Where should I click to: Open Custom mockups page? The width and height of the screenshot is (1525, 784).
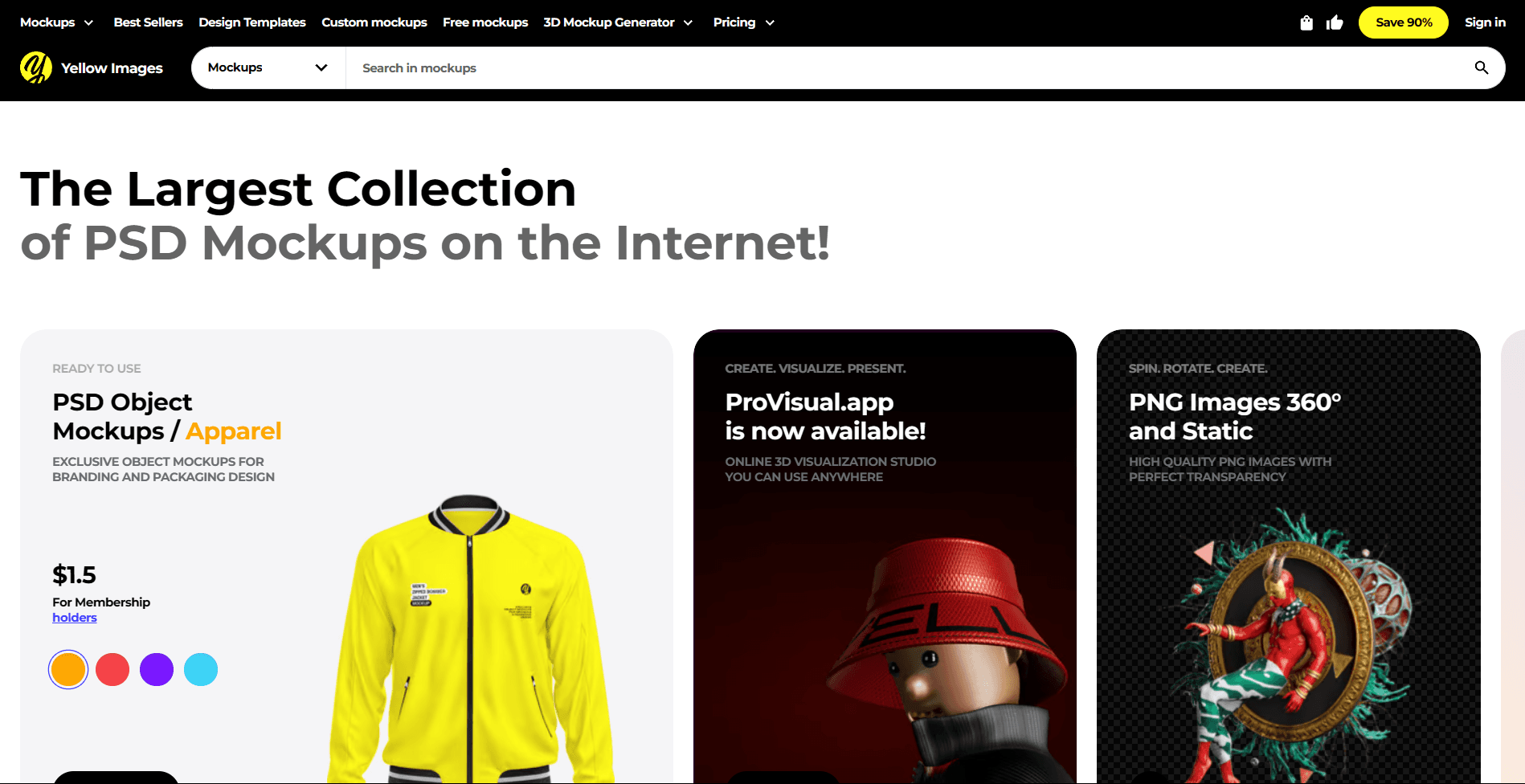(x=374, y=22)
